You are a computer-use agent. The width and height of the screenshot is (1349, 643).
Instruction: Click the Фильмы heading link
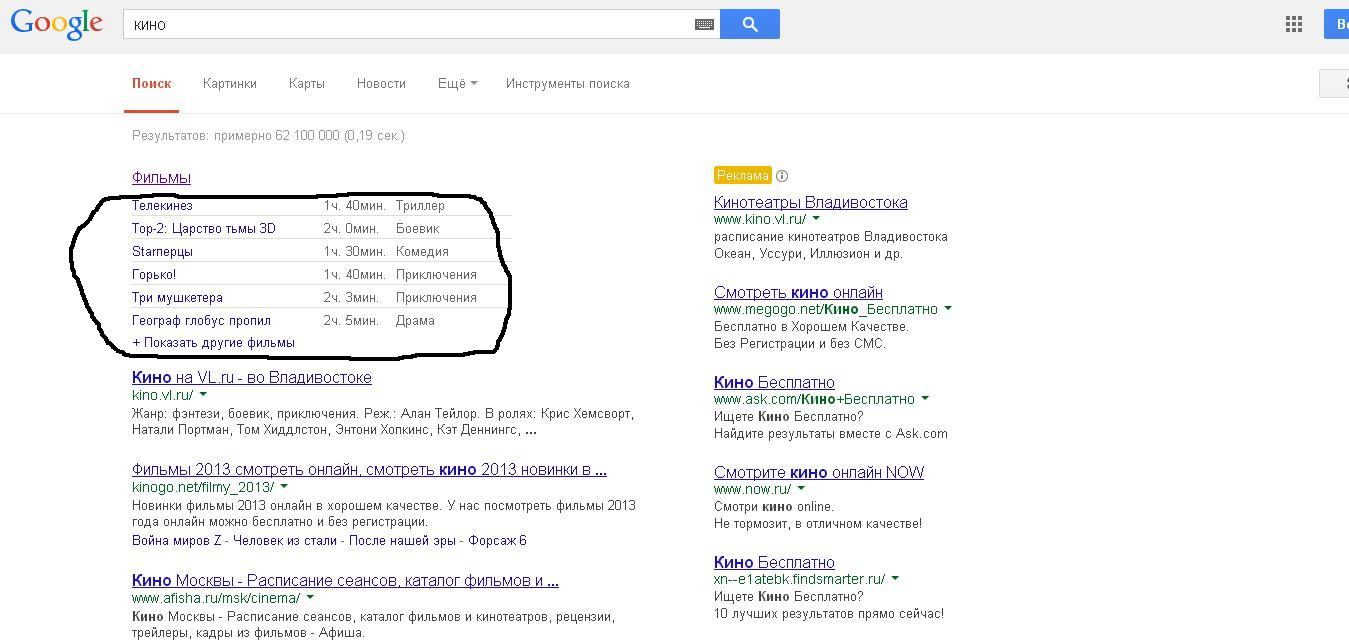[161, 178]
